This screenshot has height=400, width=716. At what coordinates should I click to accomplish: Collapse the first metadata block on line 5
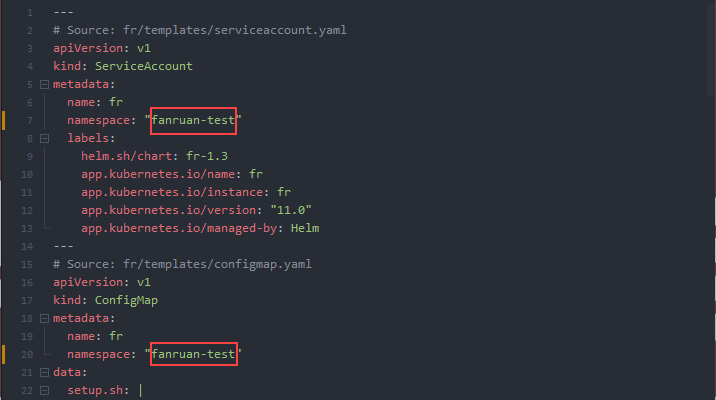coord(44,84)
